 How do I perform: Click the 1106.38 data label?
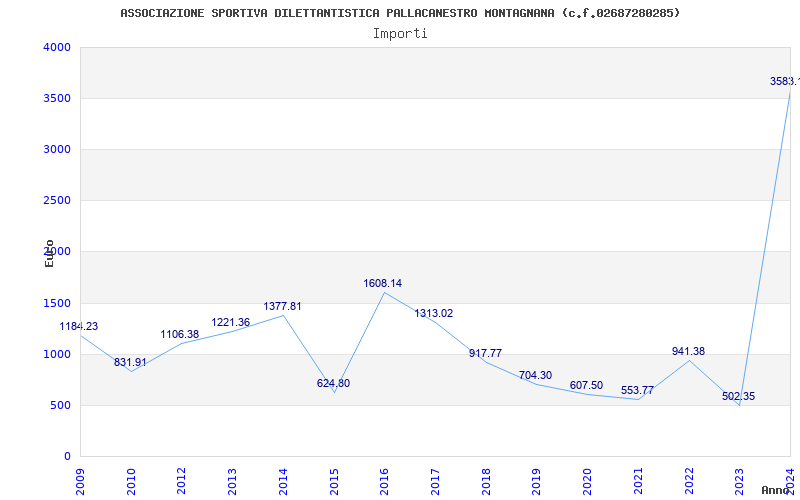(x=180, y=334)
